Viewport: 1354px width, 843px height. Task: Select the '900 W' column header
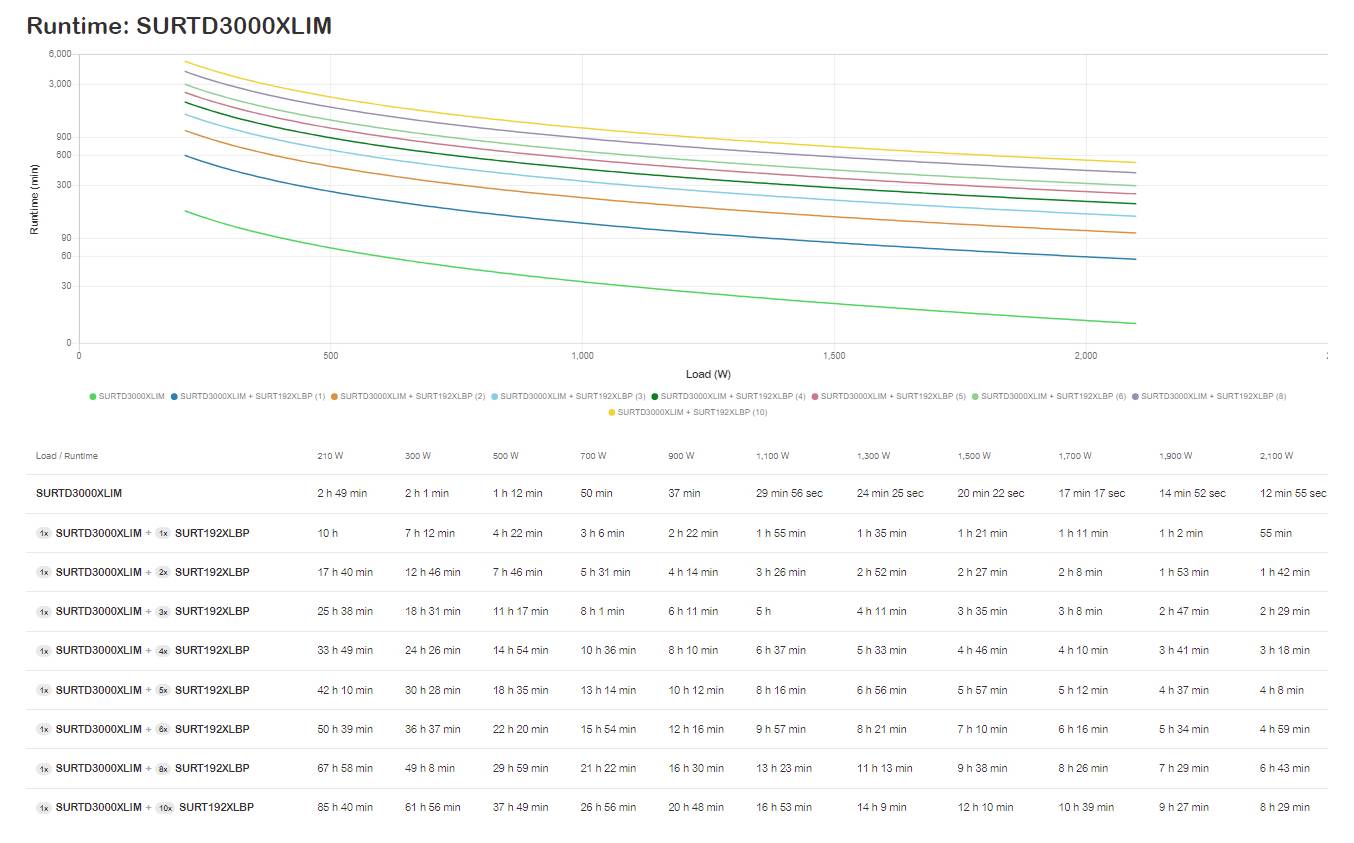click(x=681, y=456)
